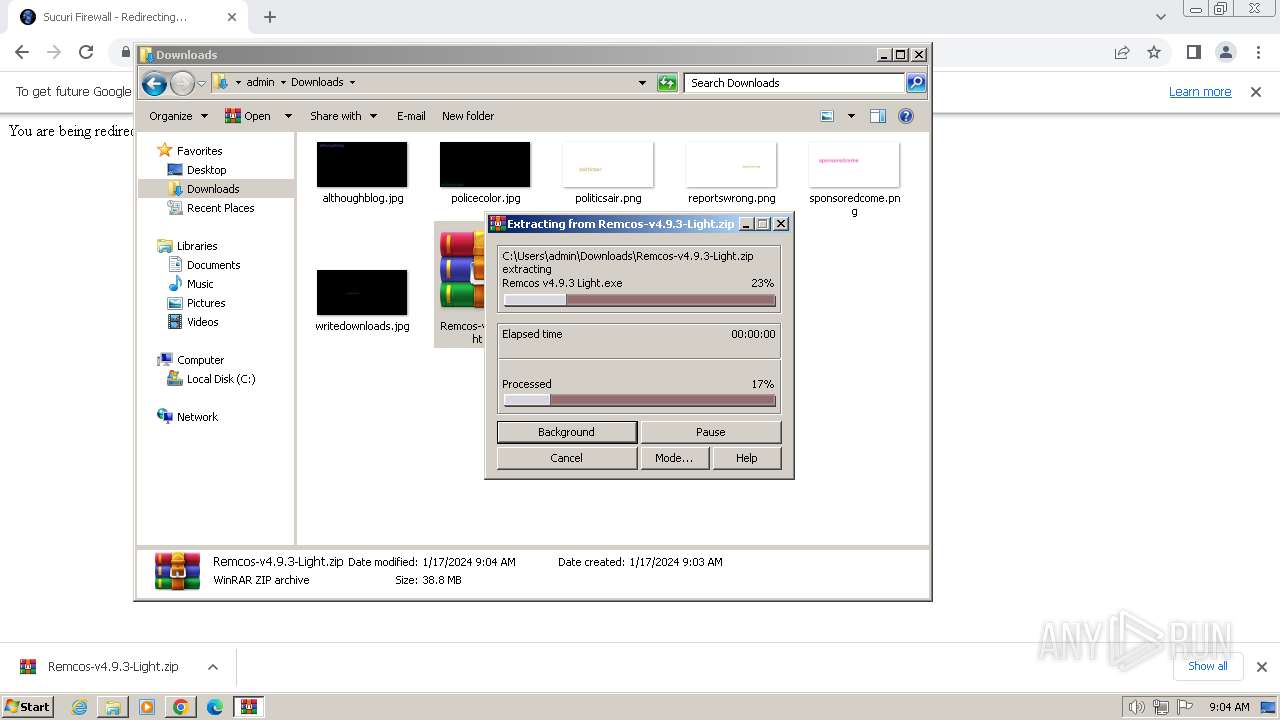Toggle the Chrome side panel icon
Image resolution: width=1280 pixels, height=720 pixels.
point(1193,52)
